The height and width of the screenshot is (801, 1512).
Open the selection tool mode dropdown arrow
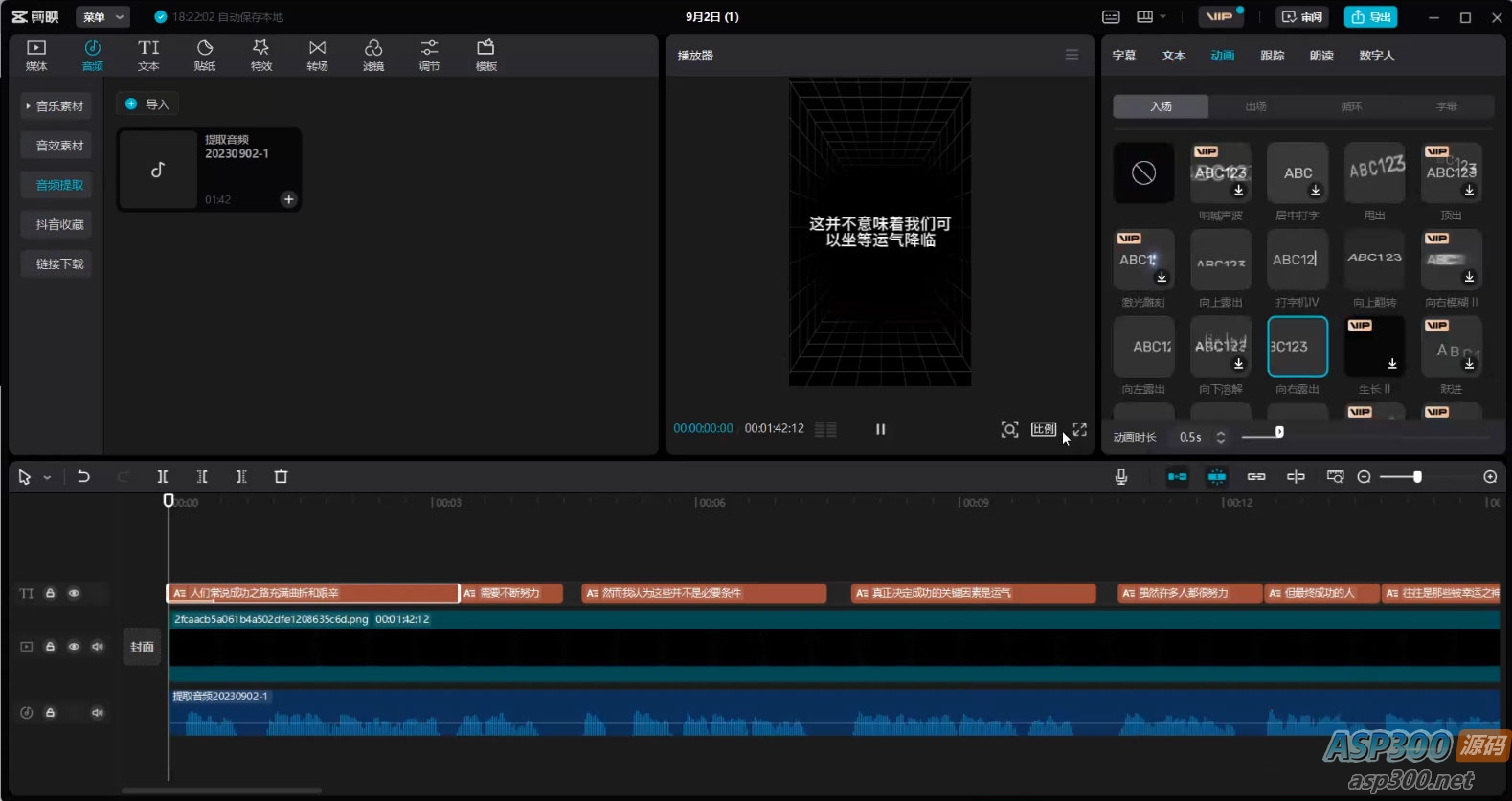pos(47,477)
